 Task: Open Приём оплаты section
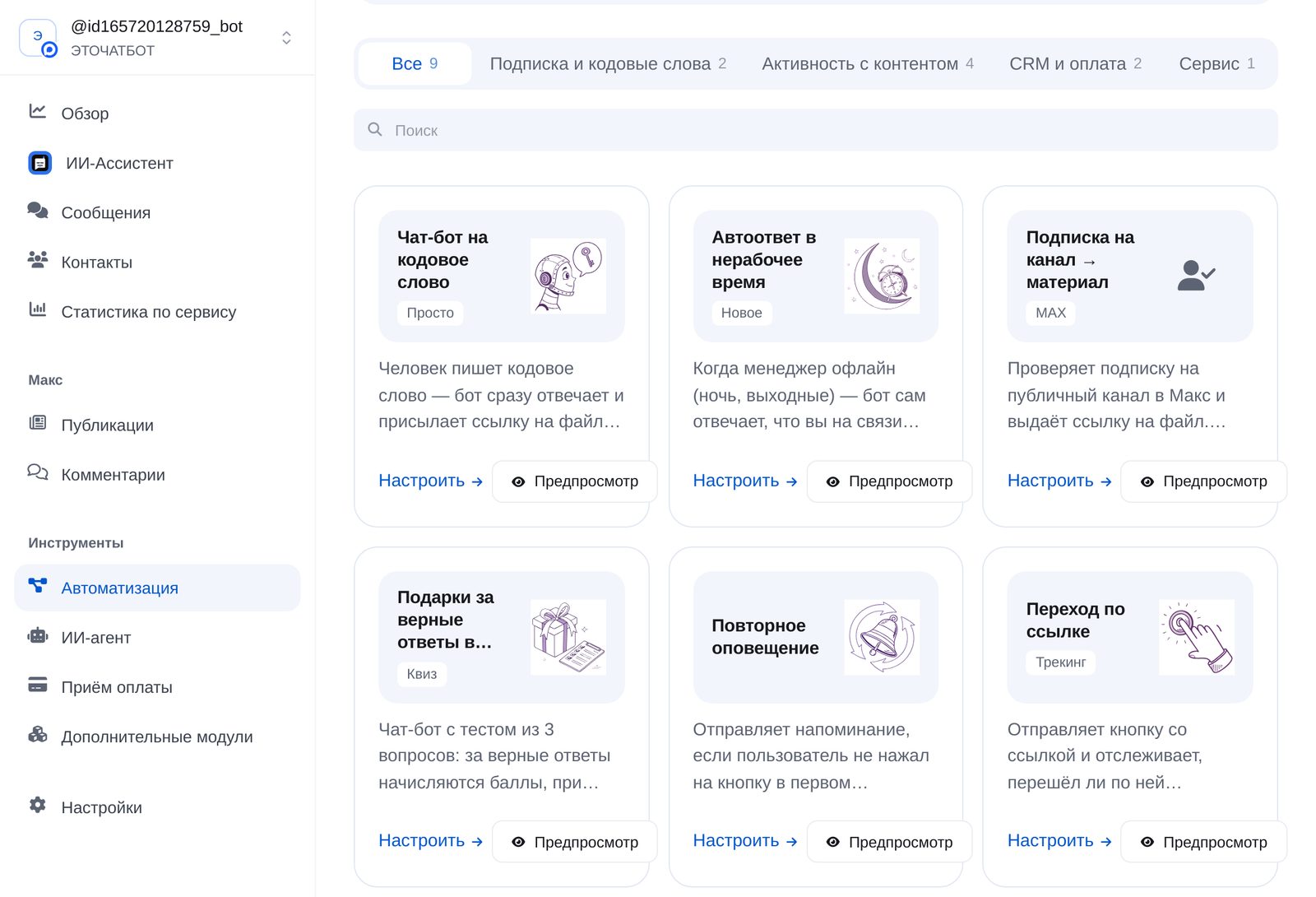tap(157, 686)
